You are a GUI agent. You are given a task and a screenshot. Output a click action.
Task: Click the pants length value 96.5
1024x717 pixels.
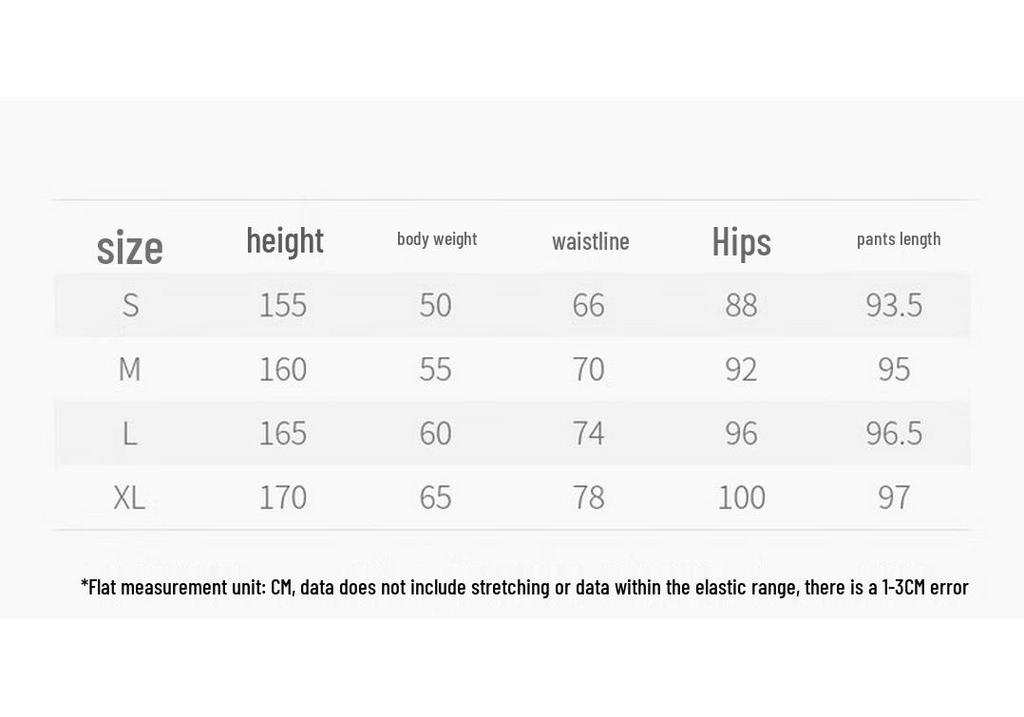(x=894, y=433)
